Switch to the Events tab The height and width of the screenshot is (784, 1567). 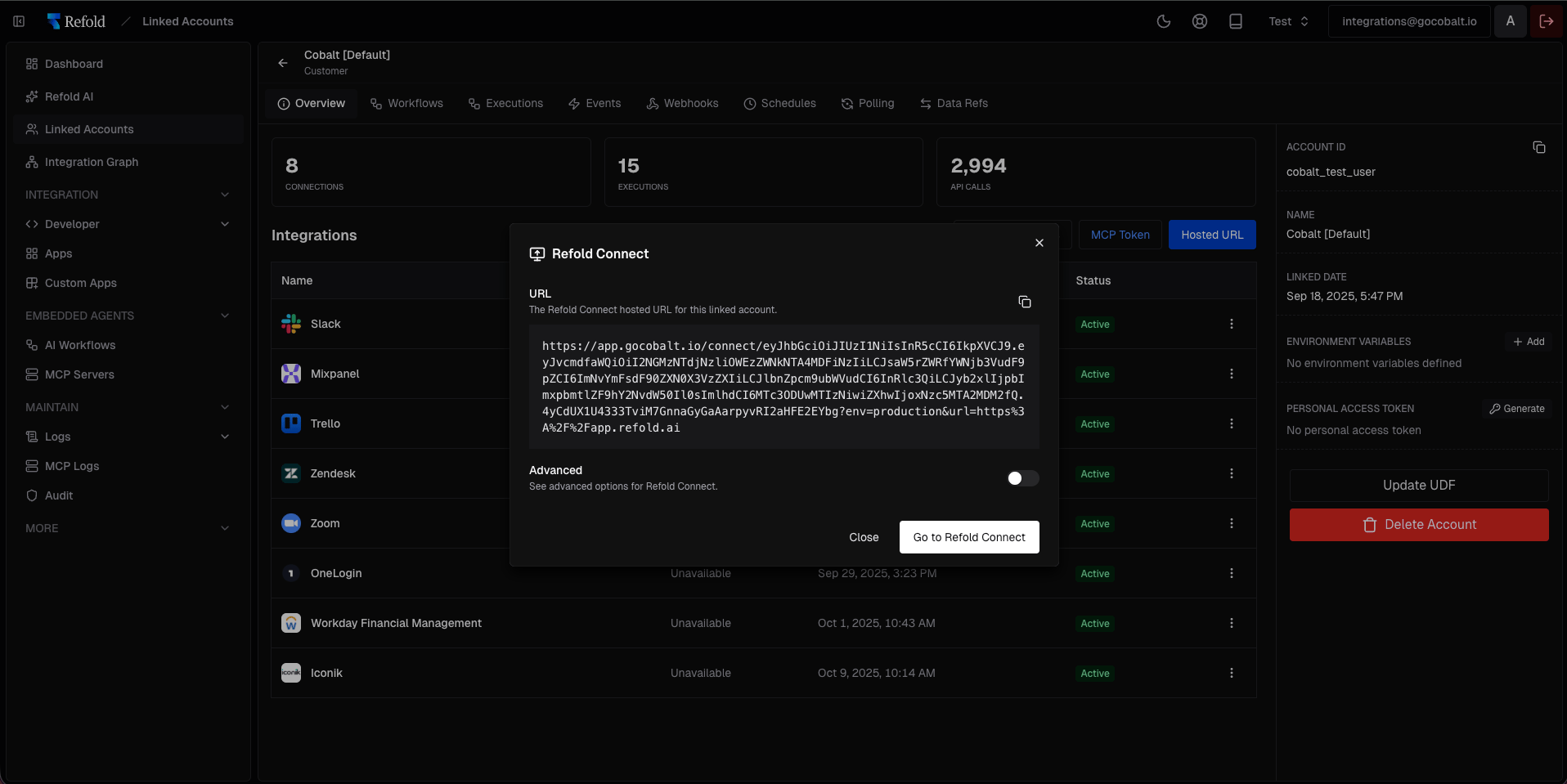[595, 103]
